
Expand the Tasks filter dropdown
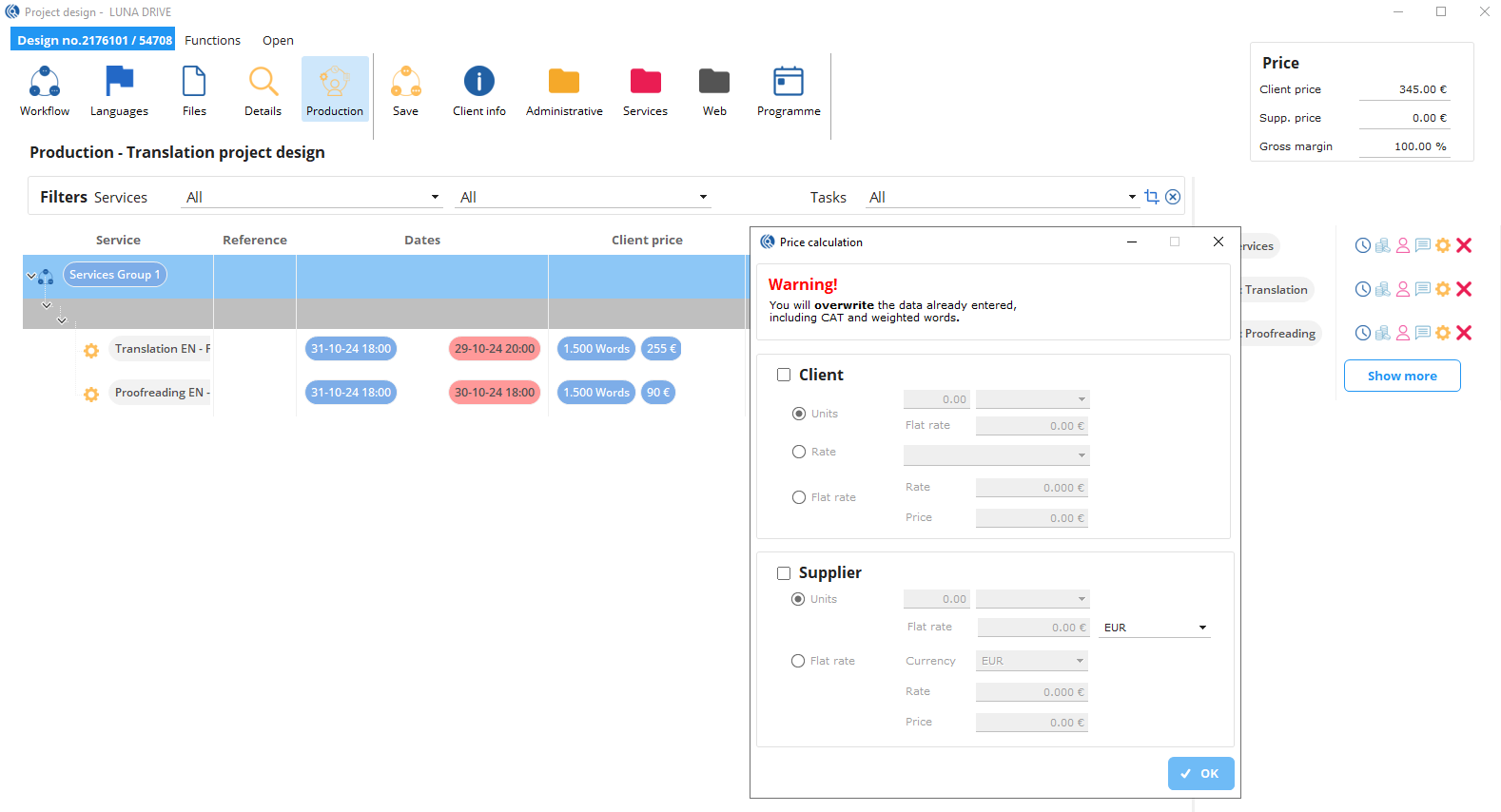tap(1132, 198)
